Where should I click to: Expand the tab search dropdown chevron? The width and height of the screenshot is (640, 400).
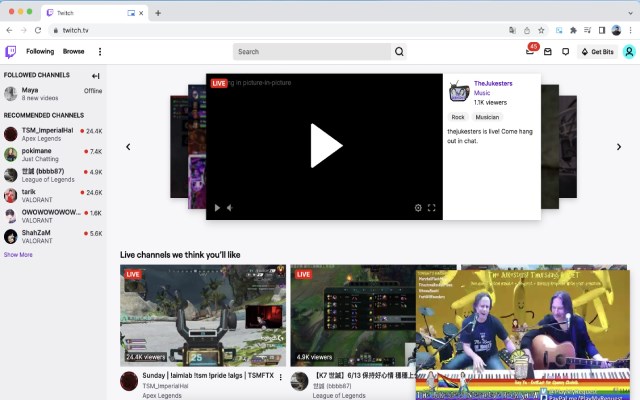(630, 13)
